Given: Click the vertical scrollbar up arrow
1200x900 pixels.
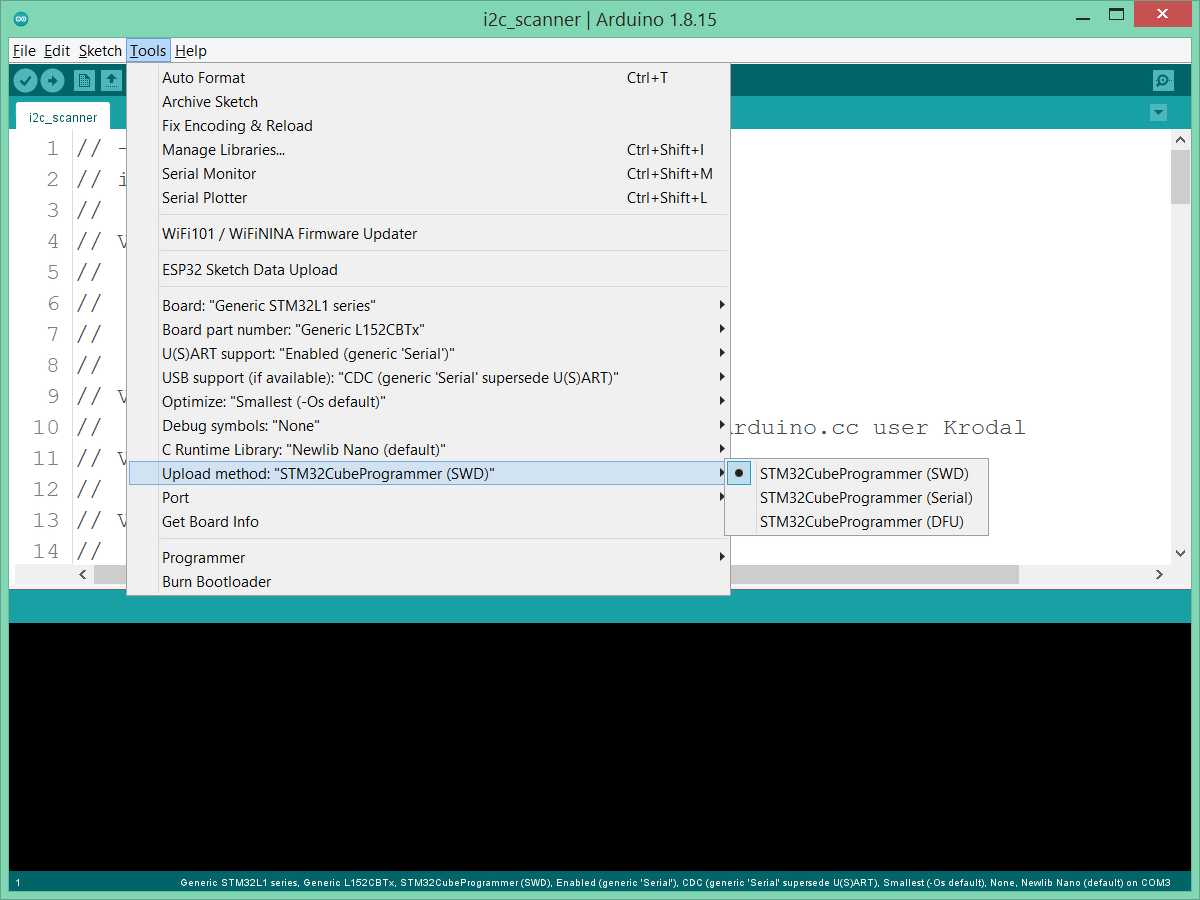Looking at the screenshot, I should [x=1180, y=142].
